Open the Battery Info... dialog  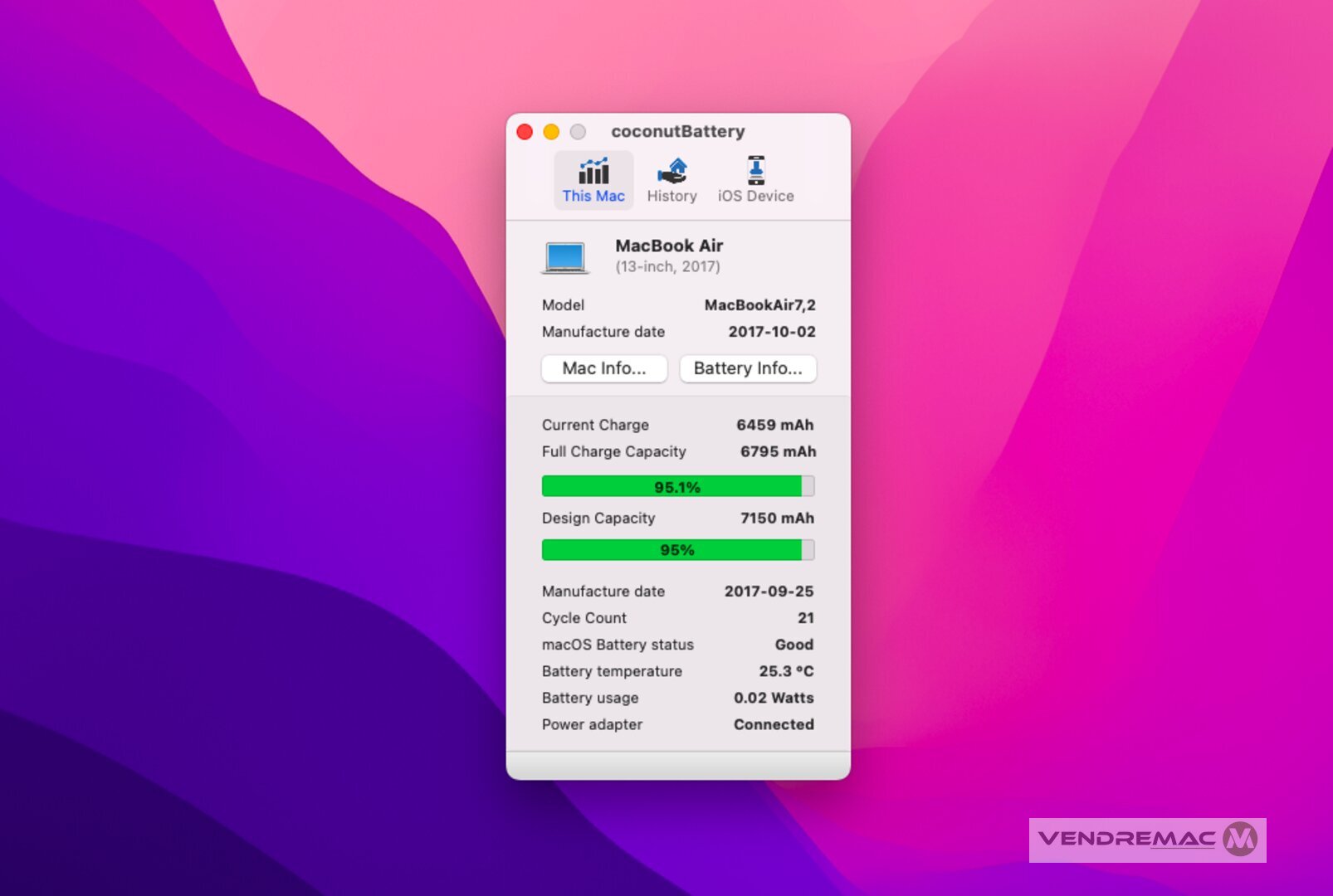(747, 368)
